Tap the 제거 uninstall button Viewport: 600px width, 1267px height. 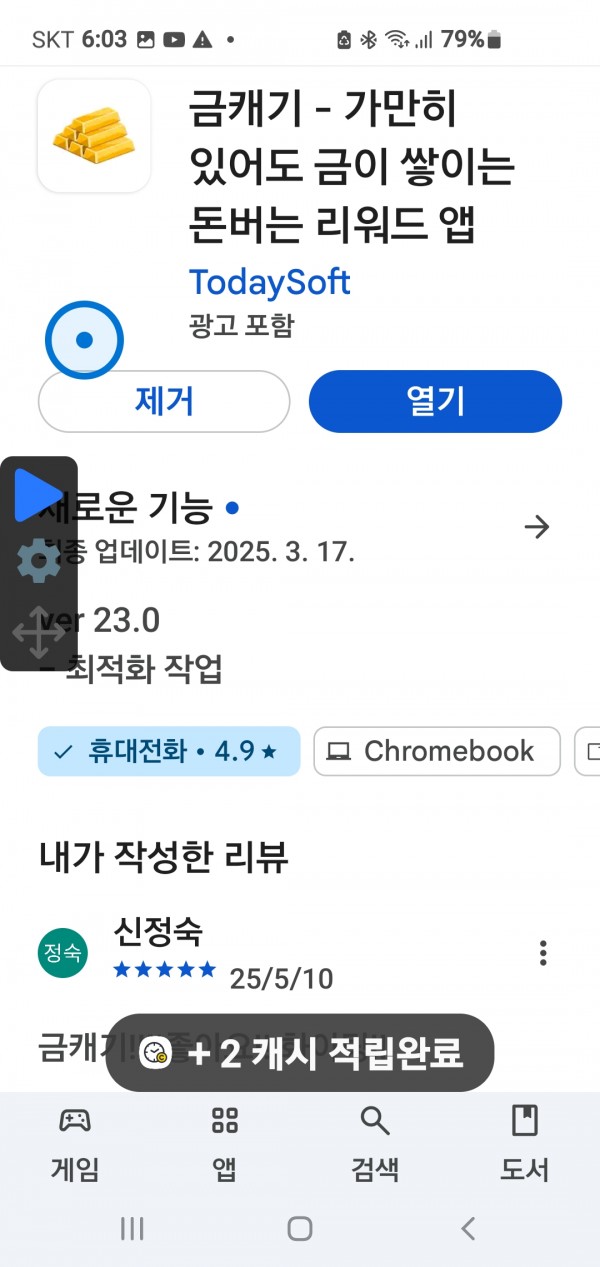coord(164,402)
